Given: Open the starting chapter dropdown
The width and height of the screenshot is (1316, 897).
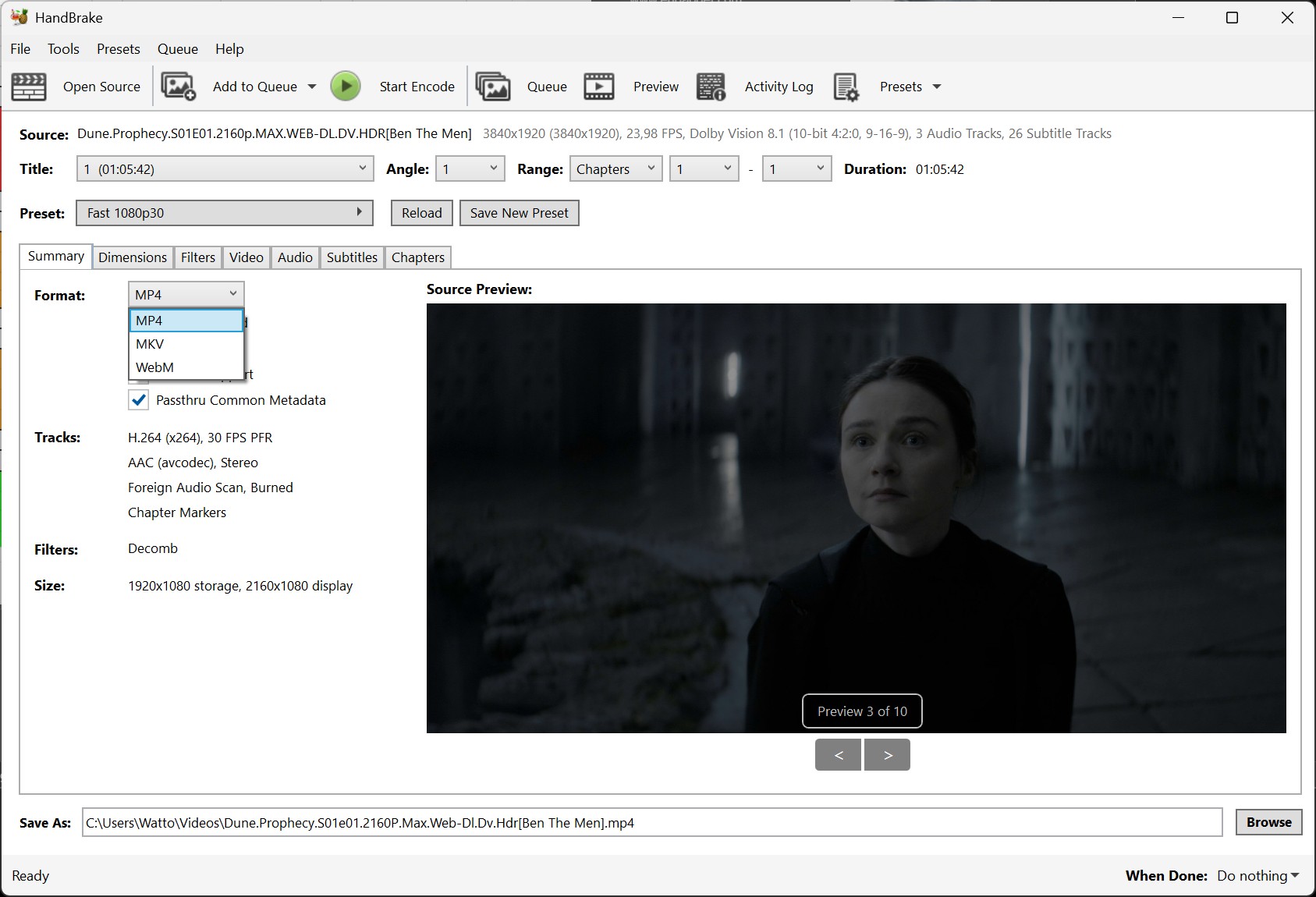Looking at the screenshot, I should (x=704, y=169).
